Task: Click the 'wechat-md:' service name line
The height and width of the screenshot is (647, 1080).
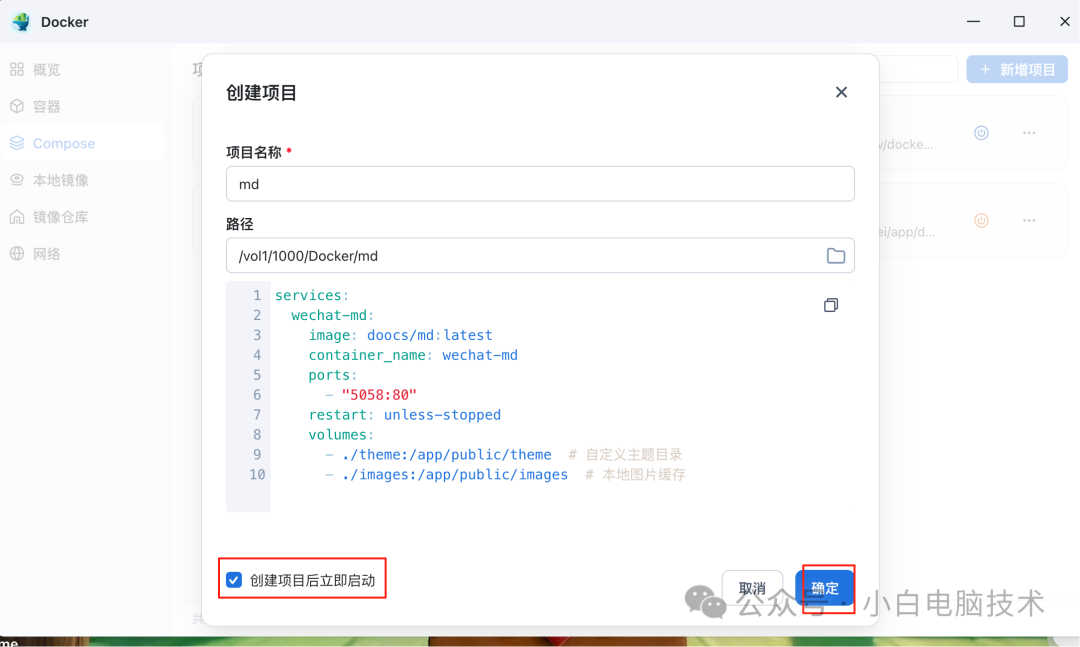Action: (x=332, y=315)
